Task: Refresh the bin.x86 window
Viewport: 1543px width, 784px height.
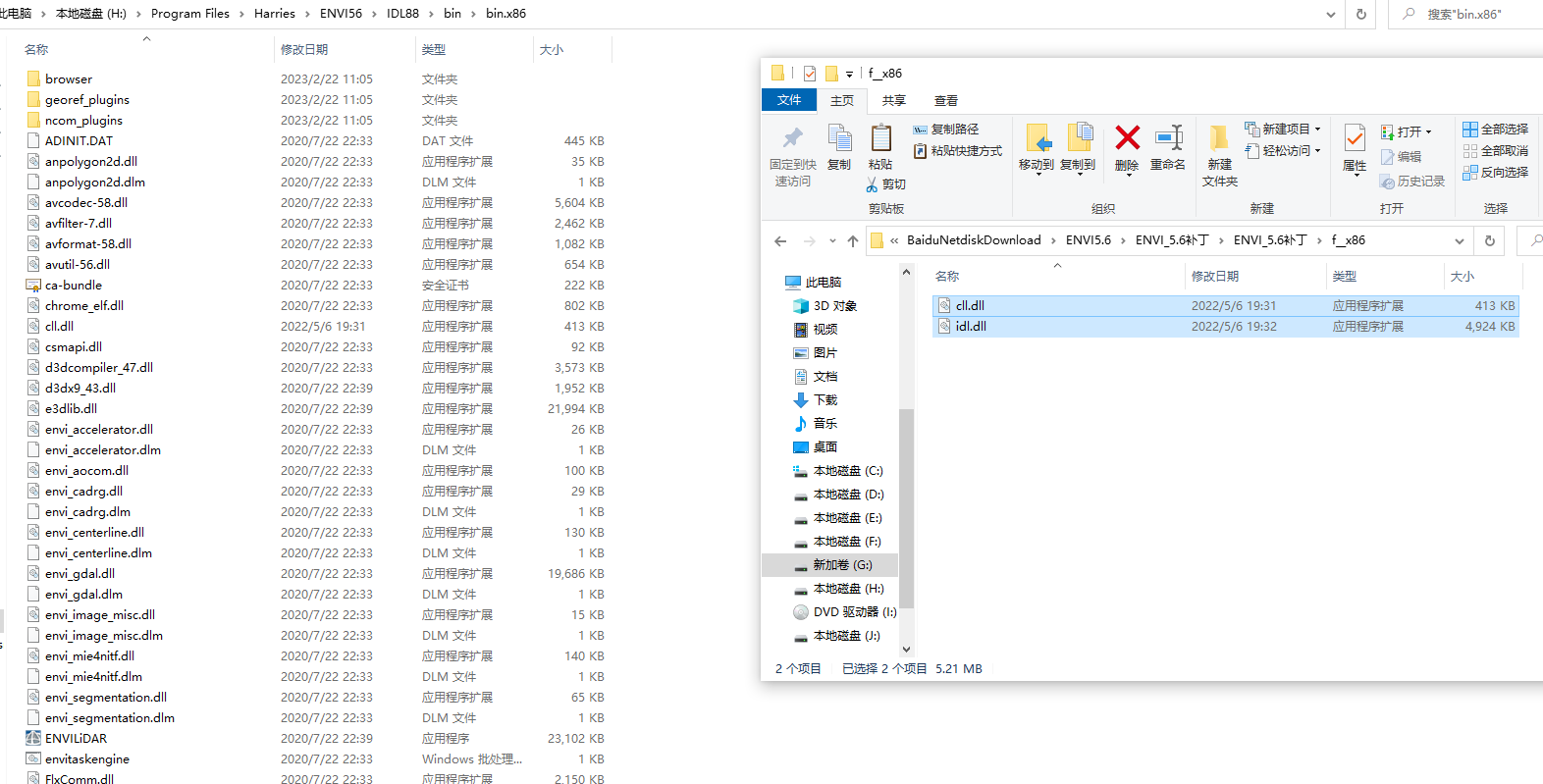Action: click(x=1360, y=14)
